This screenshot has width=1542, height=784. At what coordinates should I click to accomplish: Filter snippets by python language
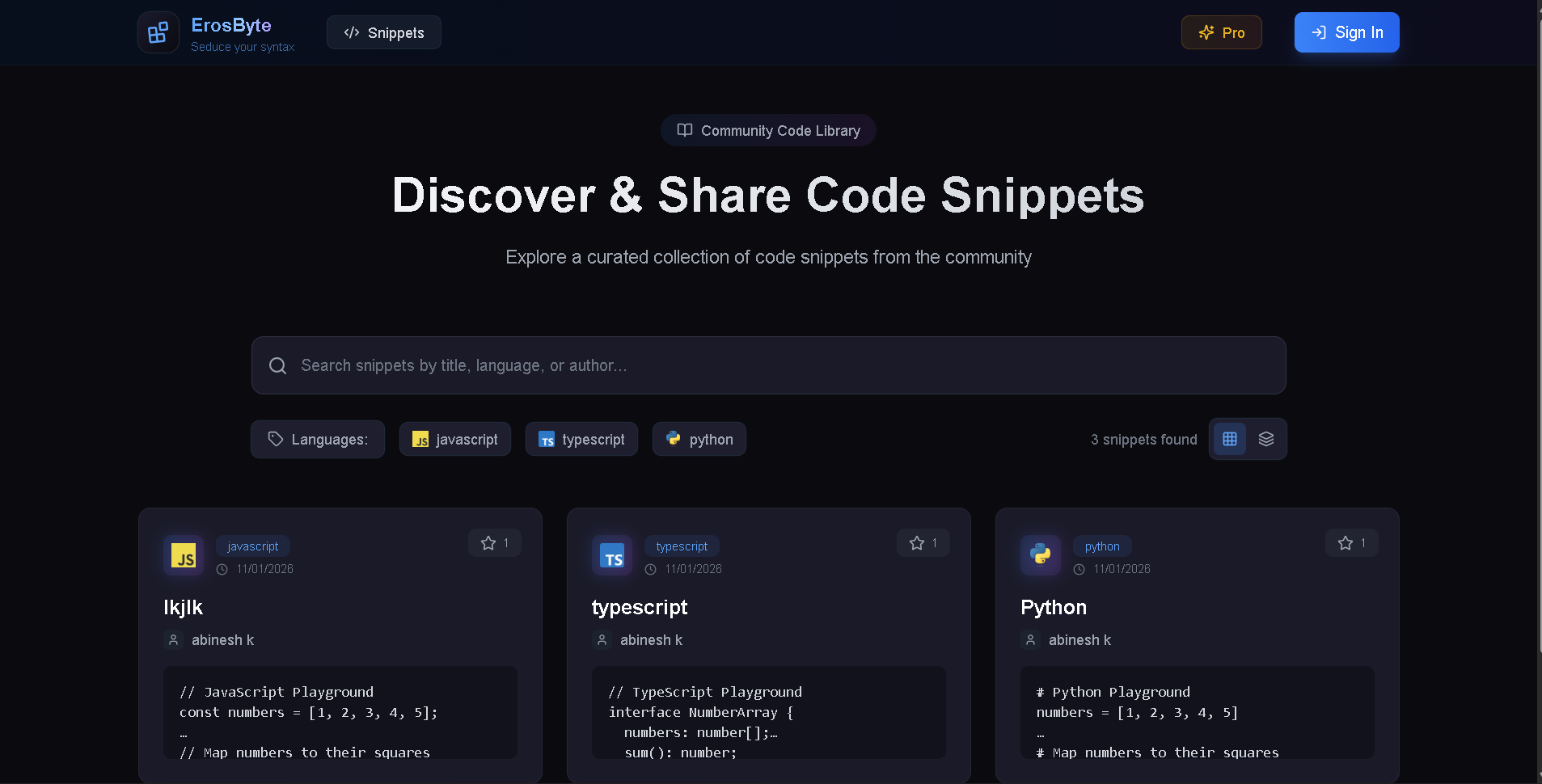pos(699,440)
